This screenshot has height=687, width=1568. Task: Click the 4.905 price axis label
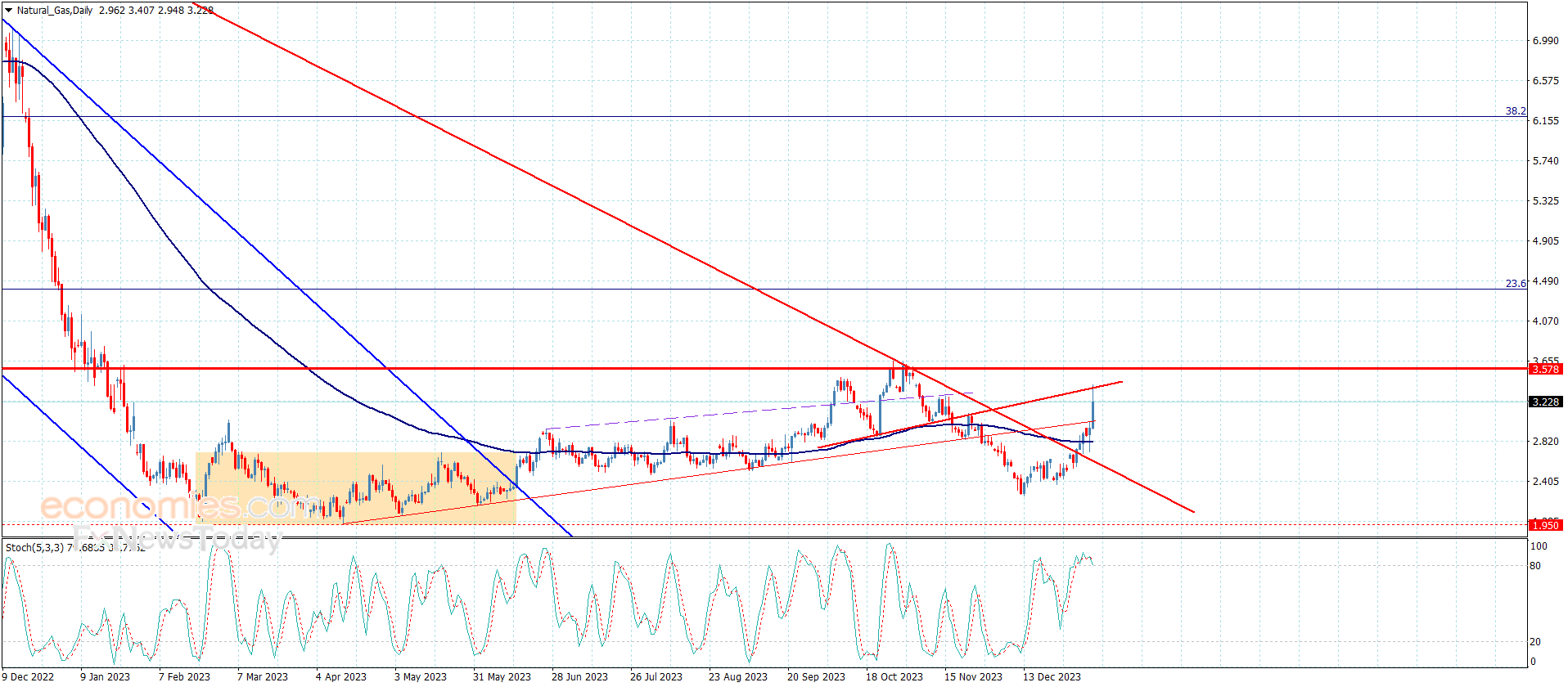(1545, 241)
